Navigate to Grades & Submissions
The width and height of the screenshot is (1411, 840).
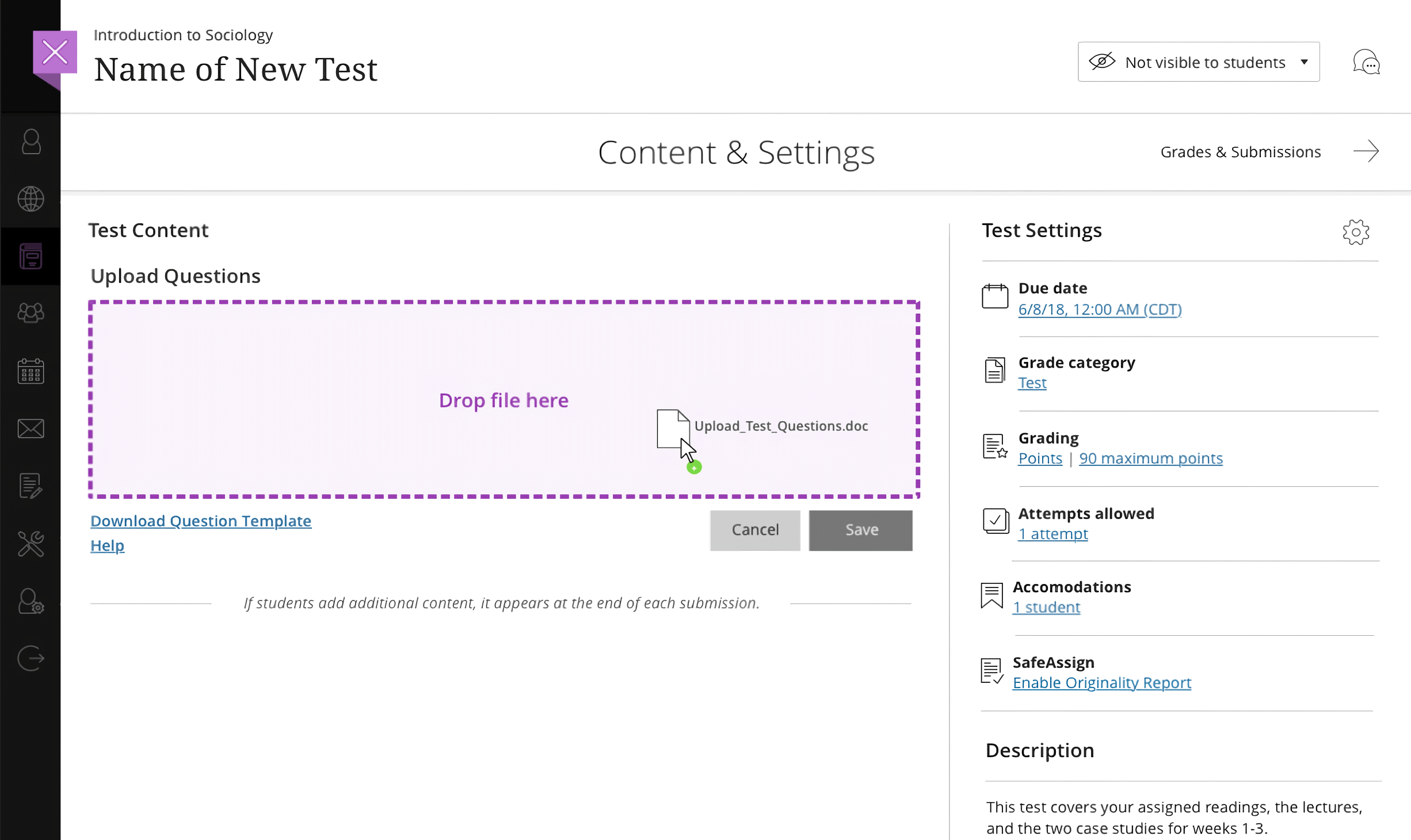tap(1241, 151)
